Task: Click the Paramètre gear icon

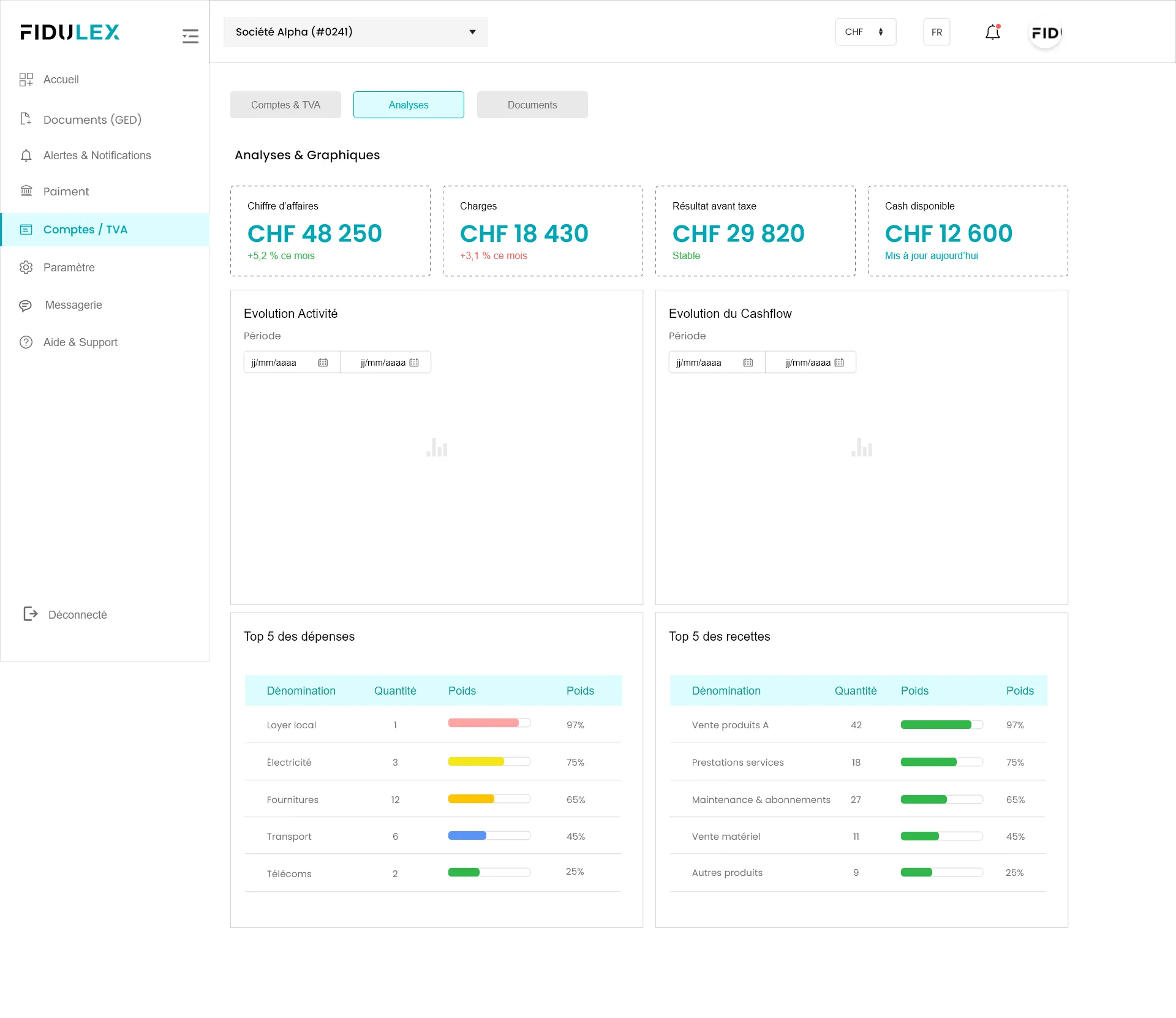Action: click(26, 268)
